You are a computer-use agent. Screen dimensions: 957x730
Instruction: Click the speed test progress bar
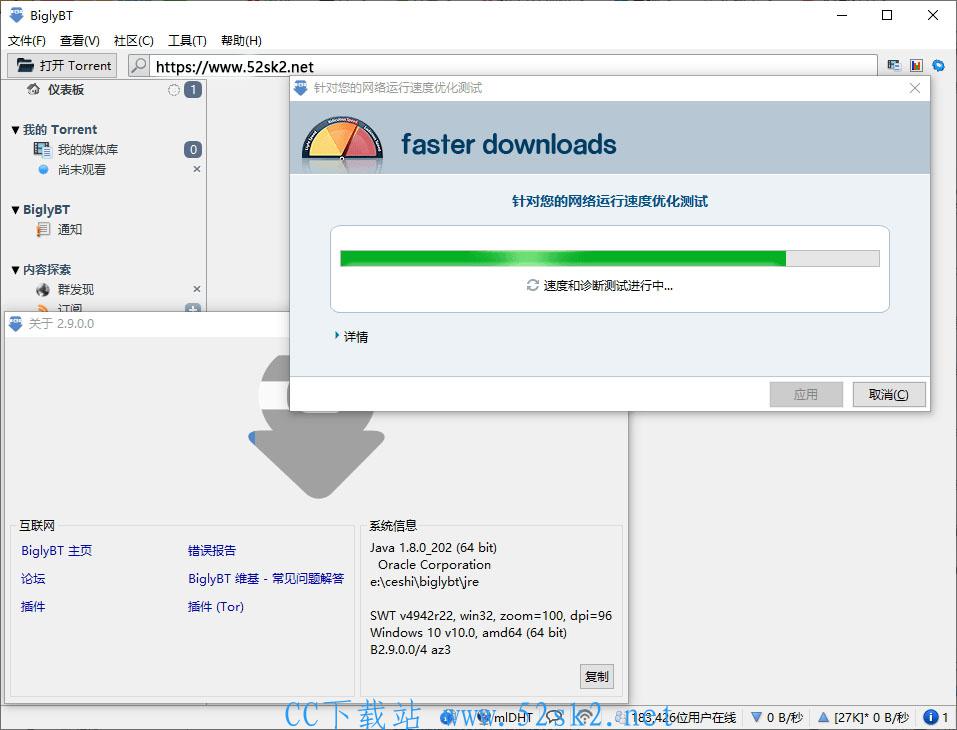pos(610,258)
